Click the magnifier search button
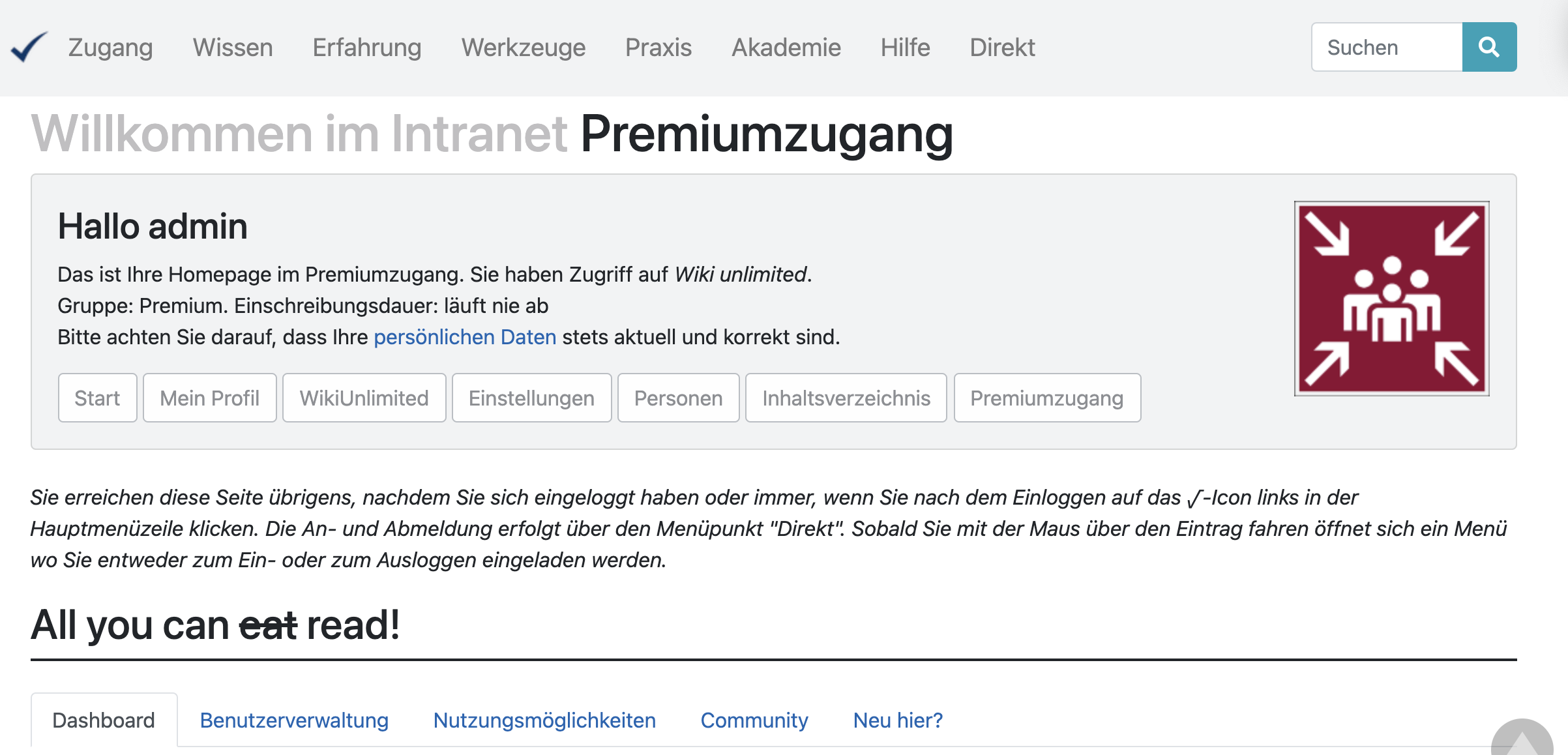Image resolution: width=1568 pixels, height=755 pixels. 1488,47
